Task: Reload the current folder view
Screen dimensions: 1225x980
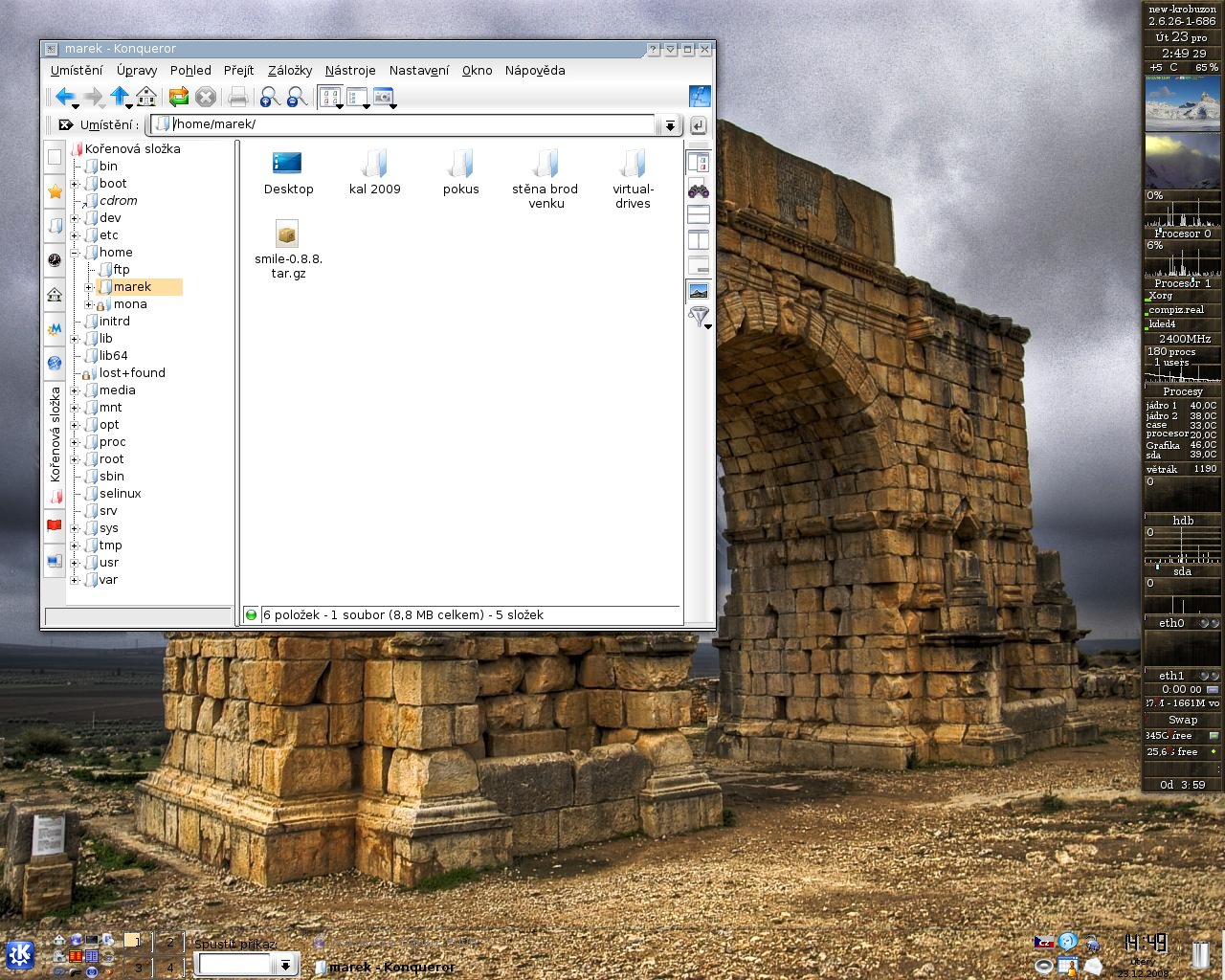Action: (178, 97)
